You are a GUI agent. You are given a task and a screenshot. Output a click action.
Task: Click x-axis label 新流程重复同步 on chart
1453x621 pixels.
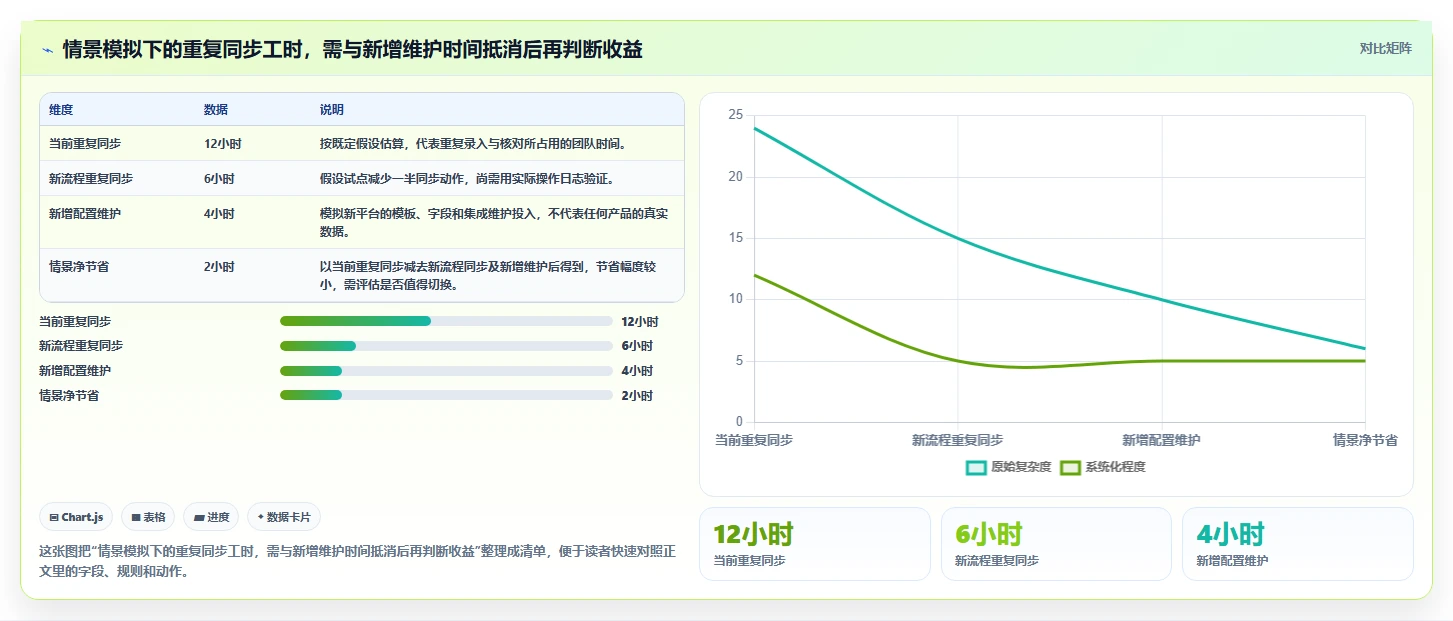[958, 440]
